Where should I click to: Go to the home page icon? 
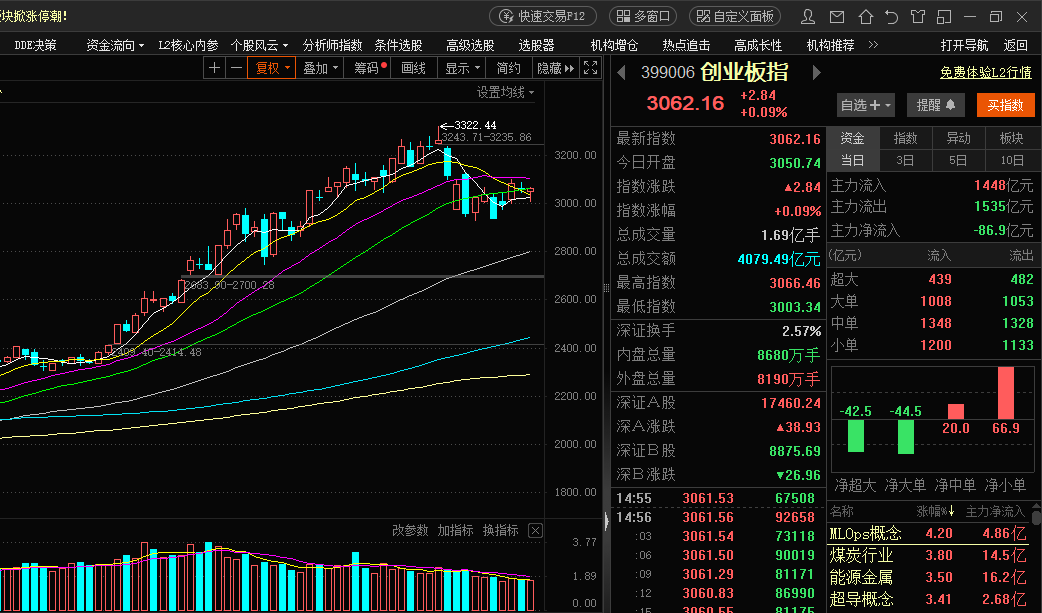pyautogui.click(x=865, y=17)
